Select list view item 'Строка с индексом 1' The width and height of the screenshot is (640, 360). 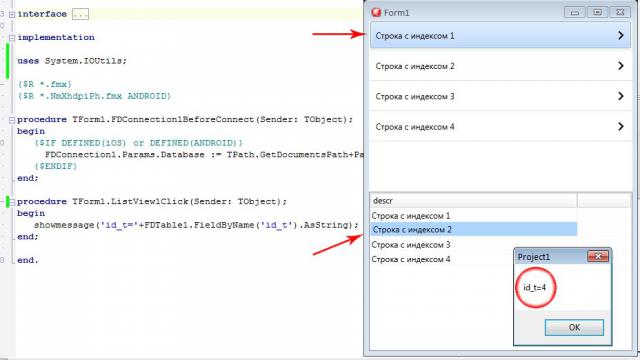pos(500,36)
